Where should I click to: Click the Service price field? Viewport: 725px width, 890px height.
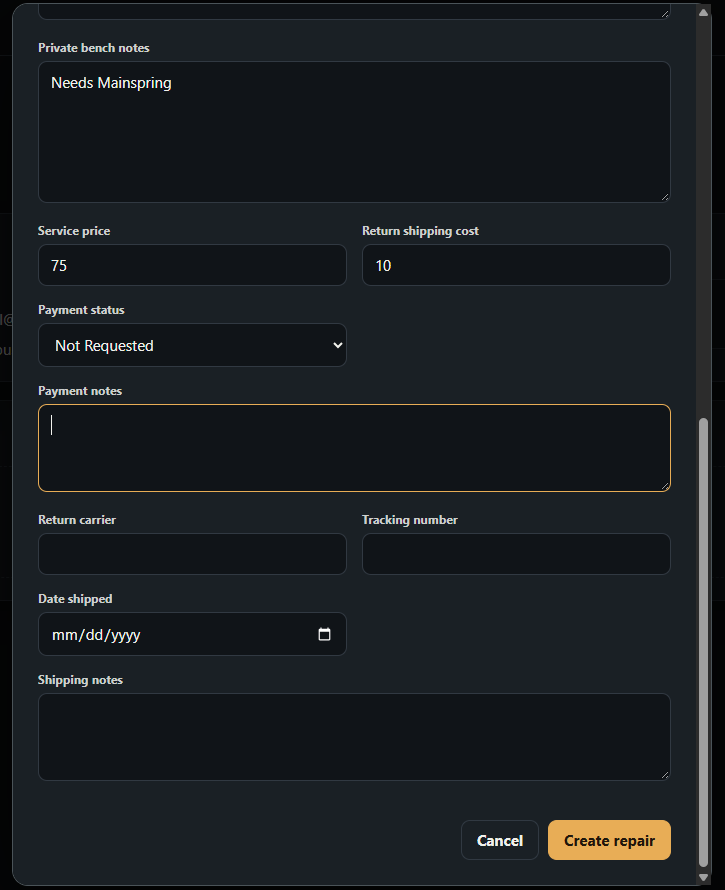[x=192, y=265]
